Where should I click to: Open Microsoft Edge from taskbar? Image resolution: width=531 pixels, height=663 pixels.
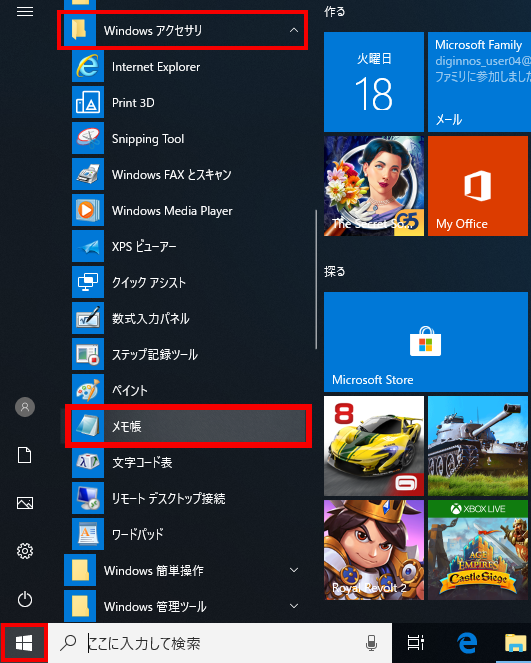pyautogui.click(x=467, y=643)
